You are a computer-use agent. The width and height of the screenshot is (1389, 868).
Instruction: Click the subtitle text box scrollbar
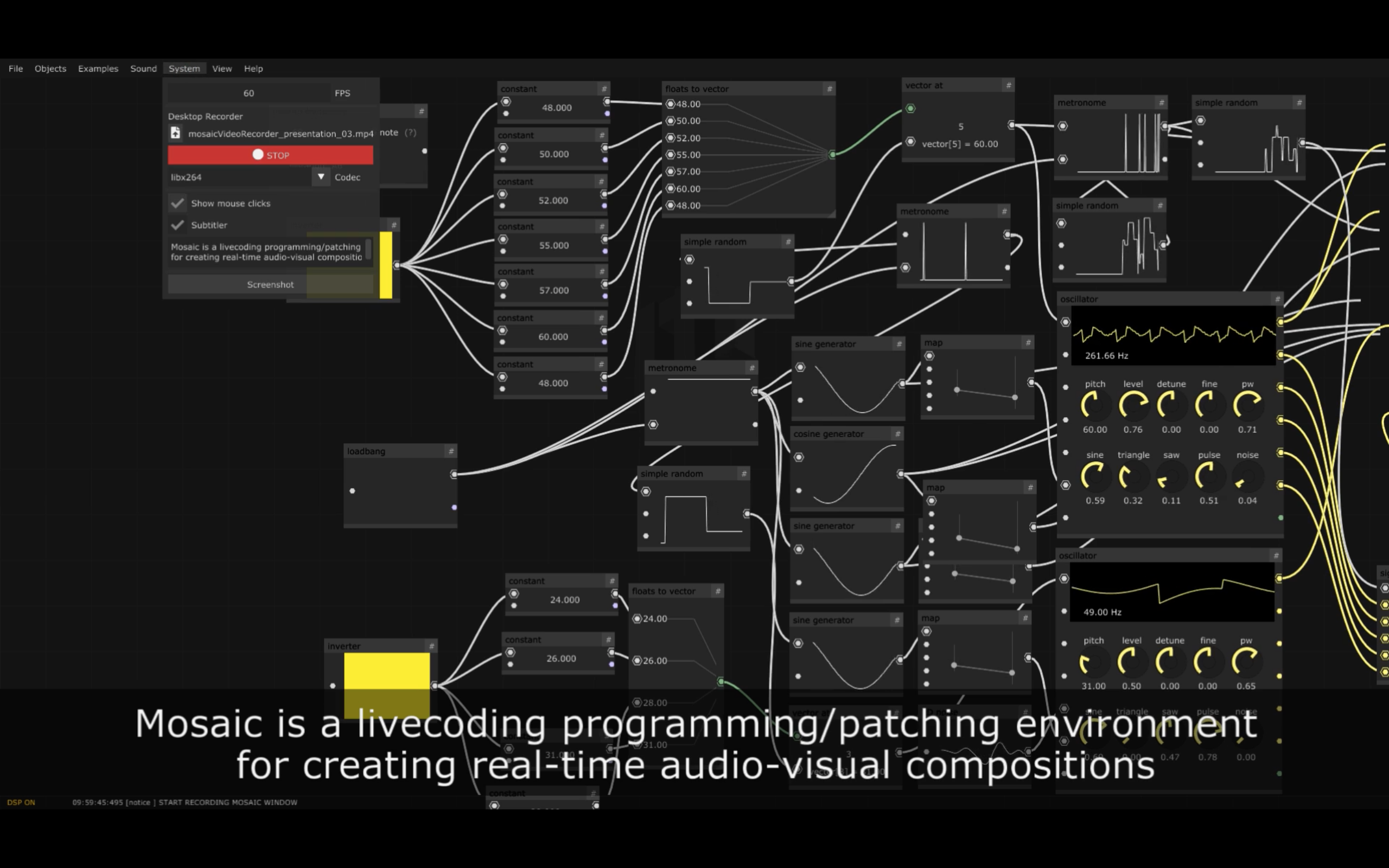(x=368, y=249)
